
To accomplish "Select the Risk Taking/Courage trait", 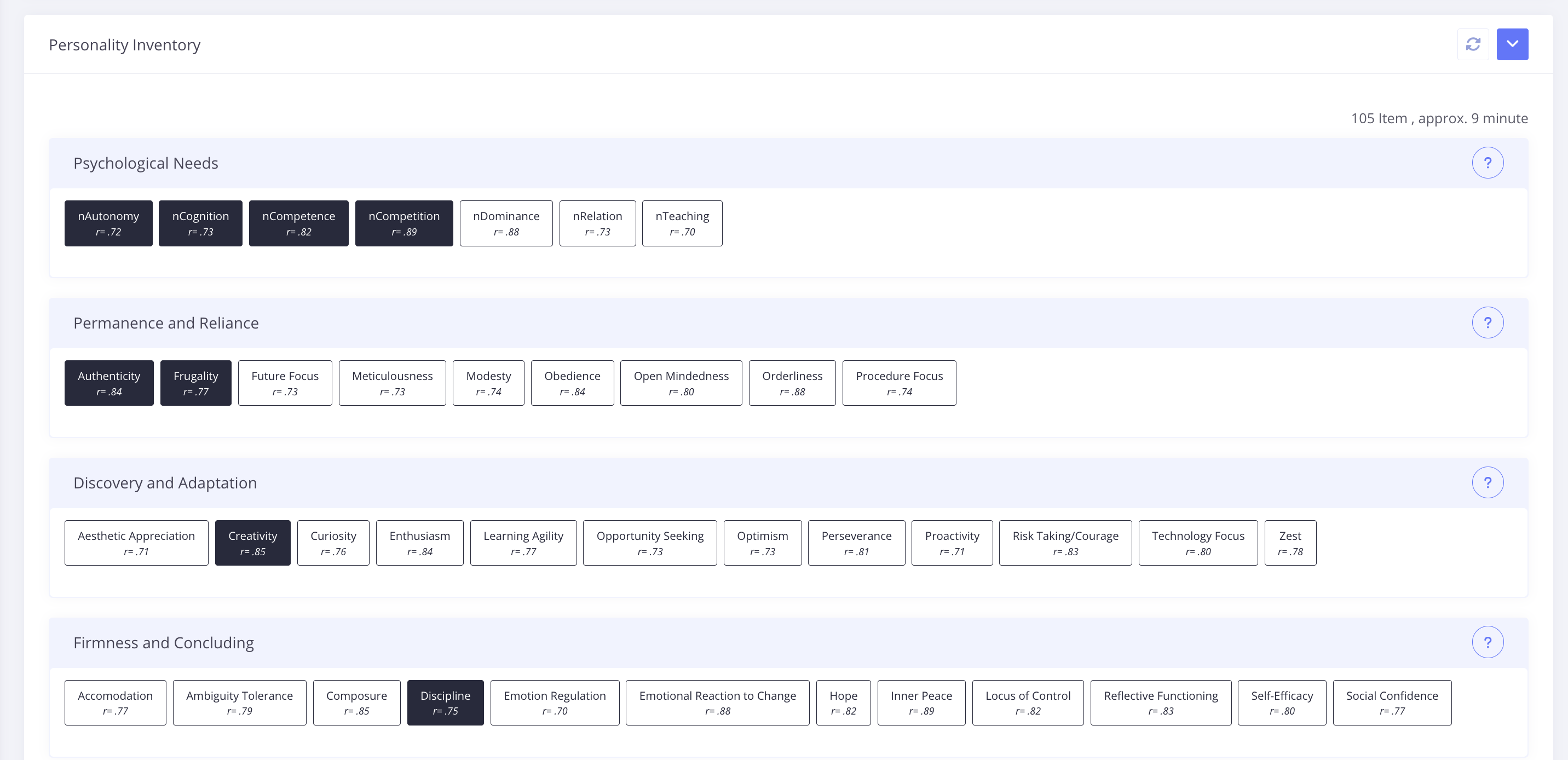I will pyautogui.click(x=1065, y=543).
